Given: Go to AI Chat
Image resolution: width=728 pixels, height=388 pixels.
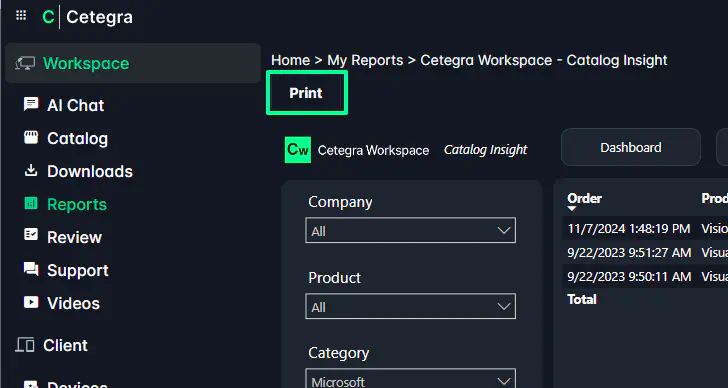Looking at the screenshot, I should (x=75, y=105).
